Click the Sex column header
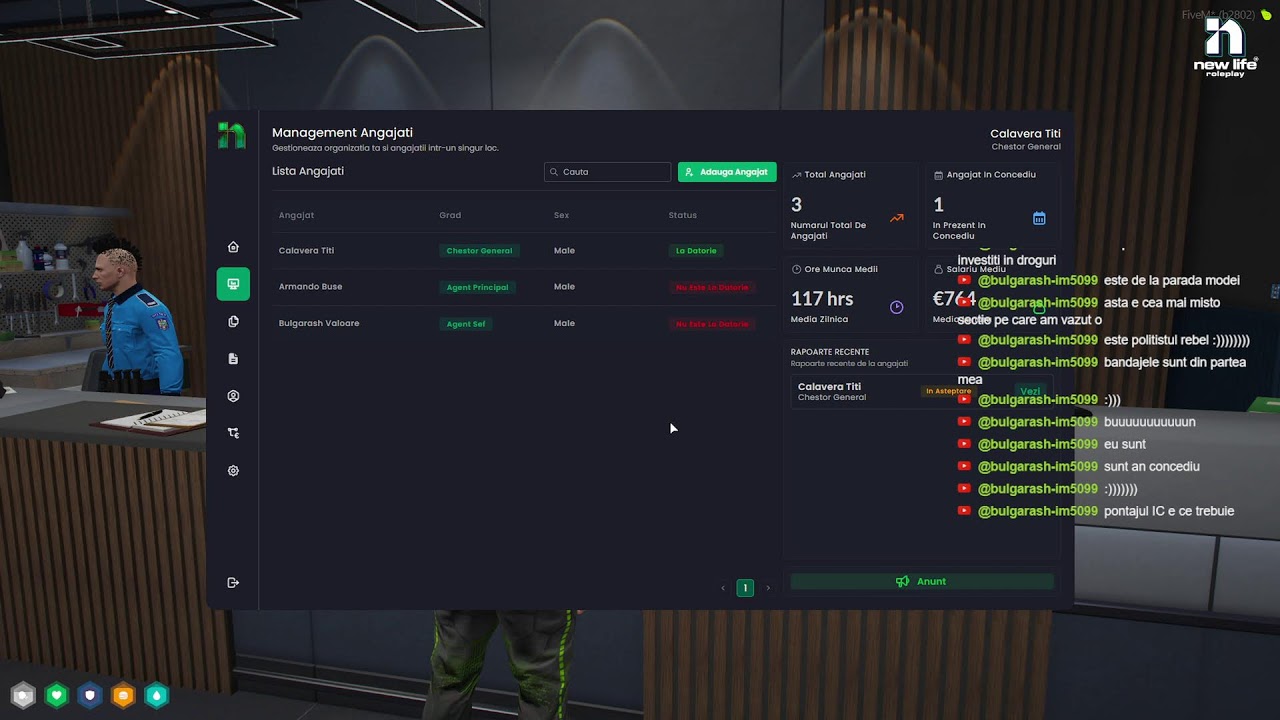 561,215
